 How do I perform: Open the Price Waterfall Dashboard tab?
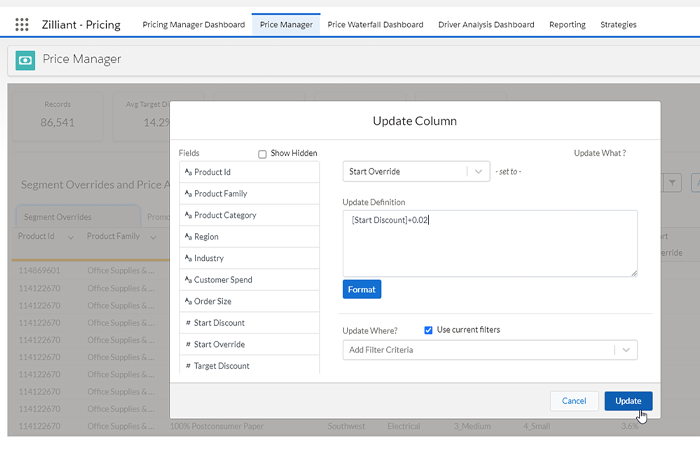[x=375, y=24]
